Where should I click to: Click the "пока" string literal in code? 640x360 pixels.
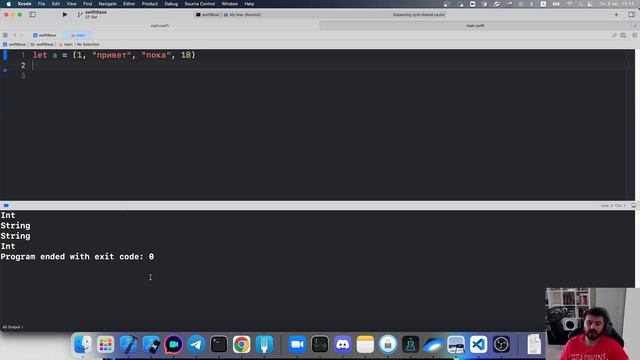click(156, 55)
